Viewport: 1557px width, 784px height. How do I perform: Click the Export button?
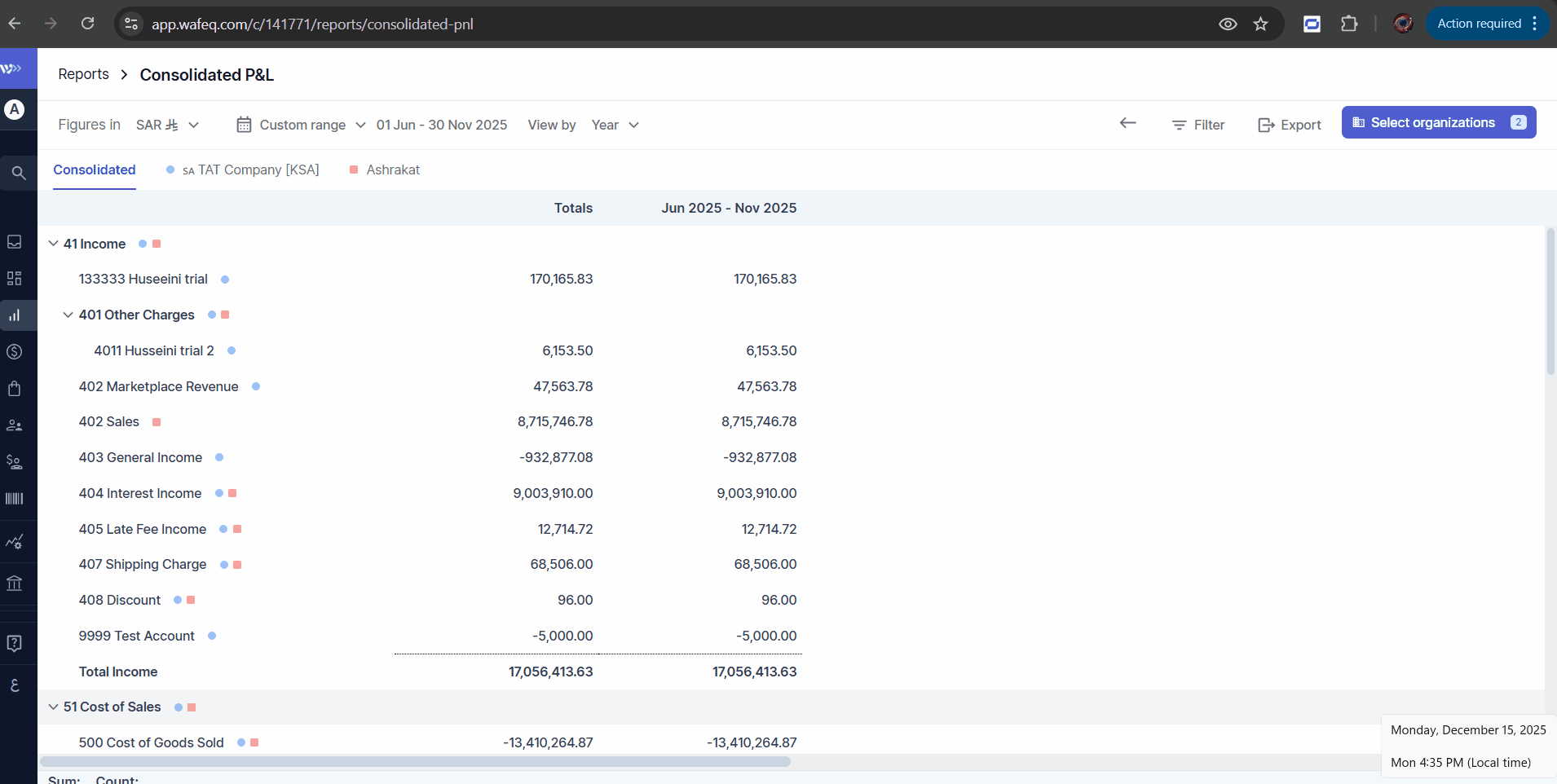point(1290,125)
